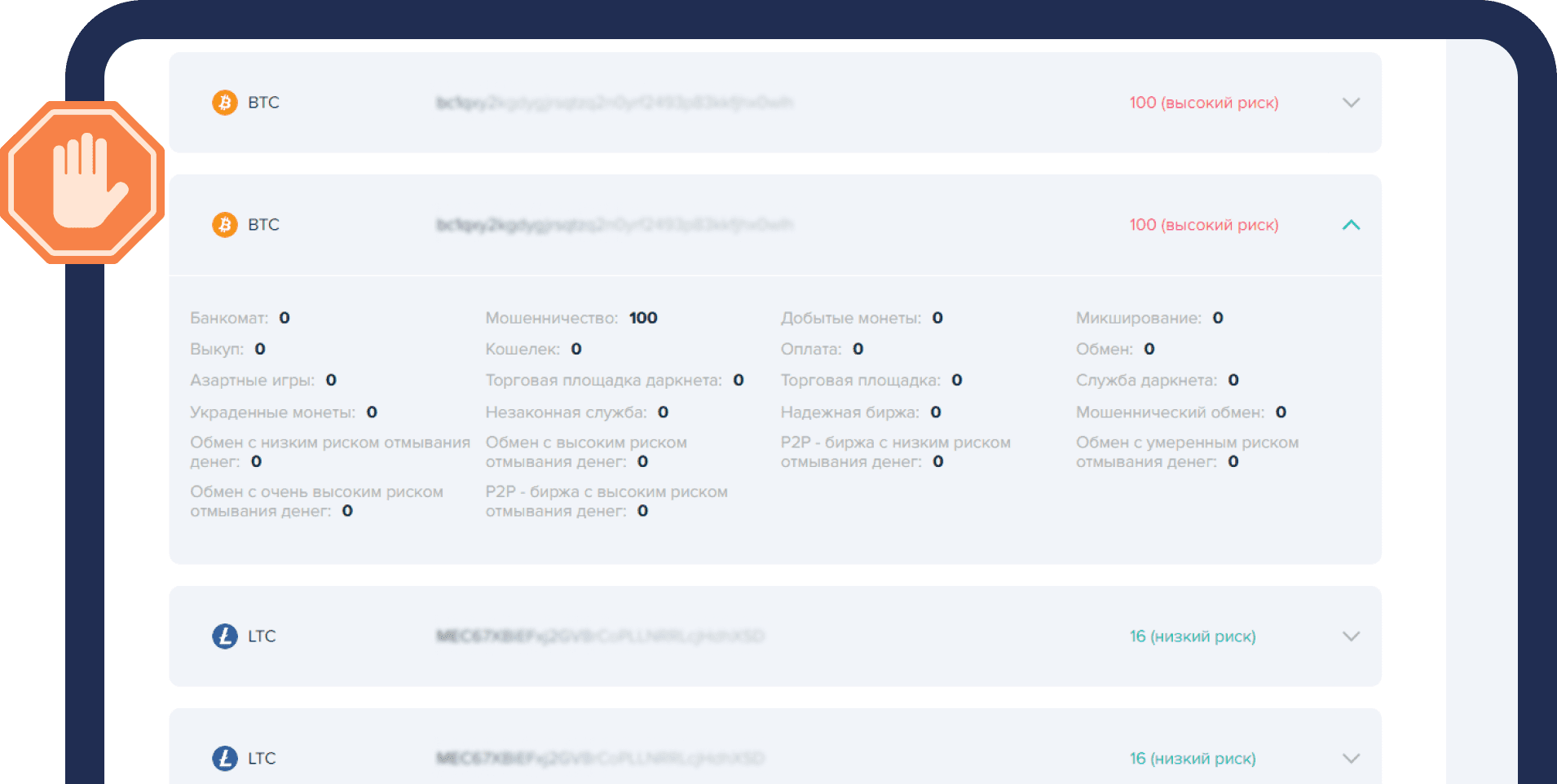
Task: Click the low risk score in the upper LTC row
Action: tap(1192, 636)
